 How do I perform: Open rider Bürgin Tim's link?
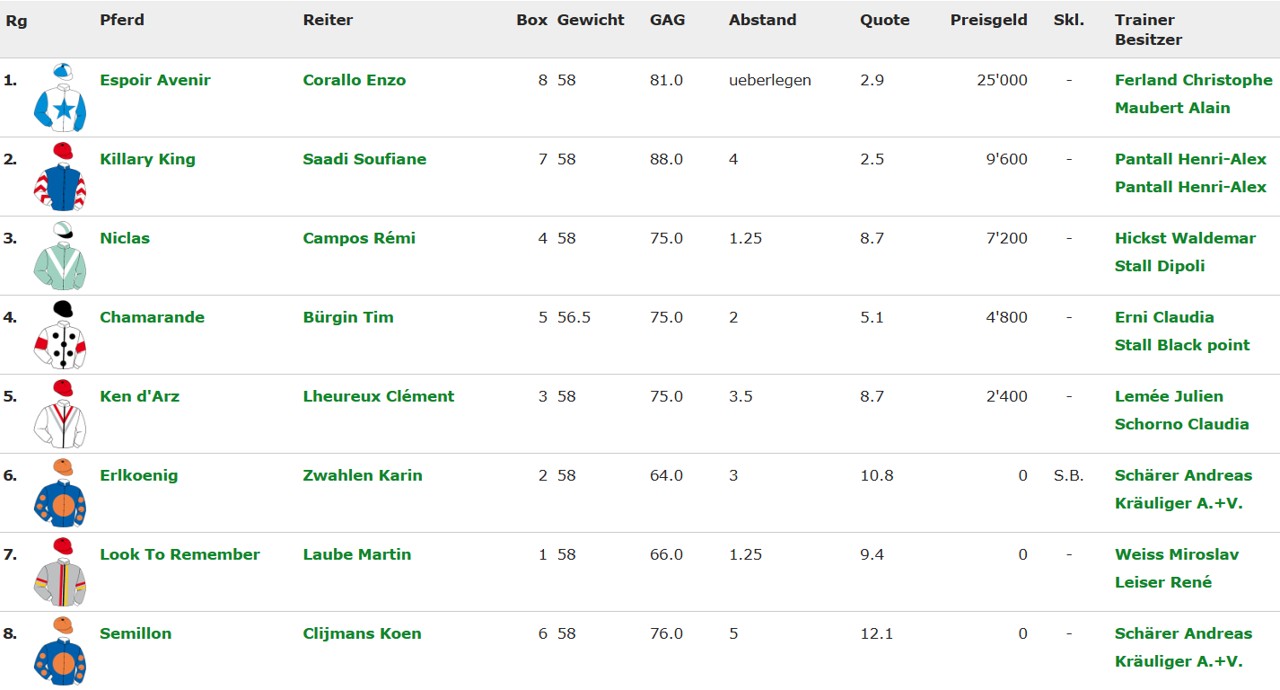tap(348, 317)
